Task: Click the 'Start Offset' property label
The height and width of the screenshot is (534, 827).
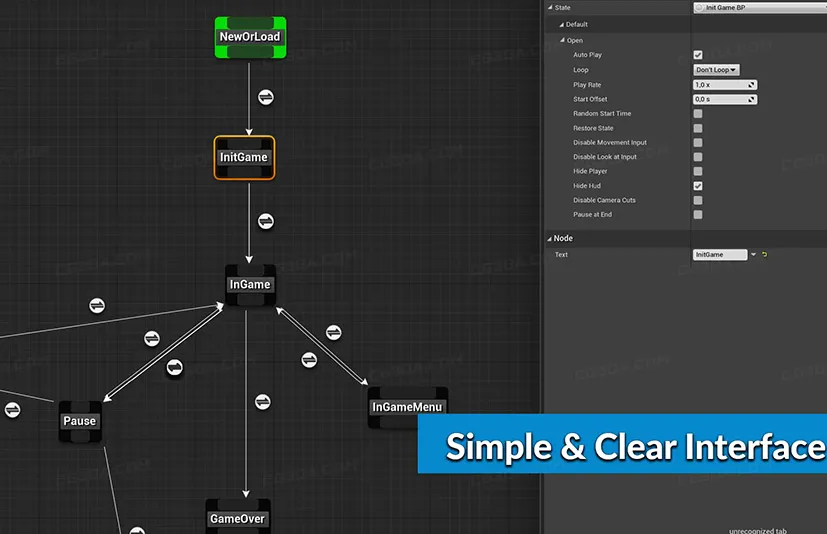Action: pyautogui.click(x=590, y=99)
